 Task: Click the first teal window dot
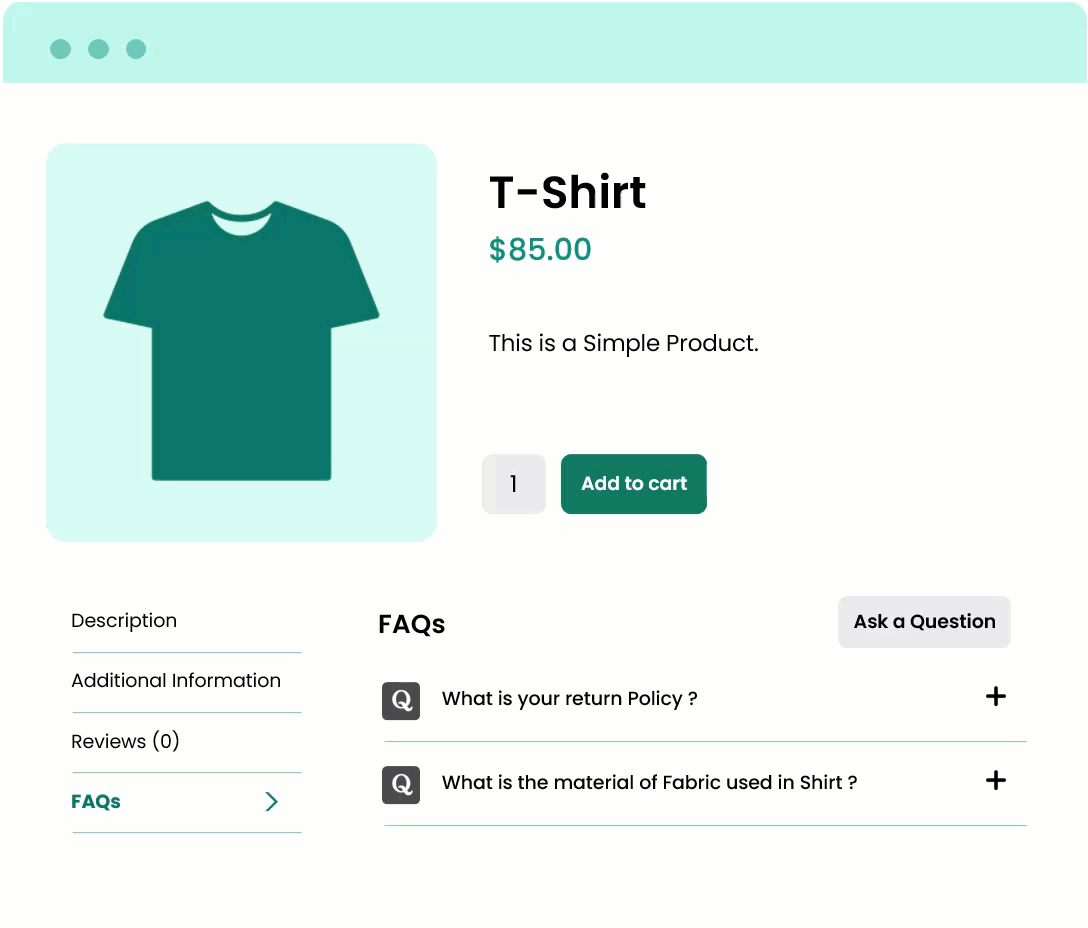click(61, 48)
